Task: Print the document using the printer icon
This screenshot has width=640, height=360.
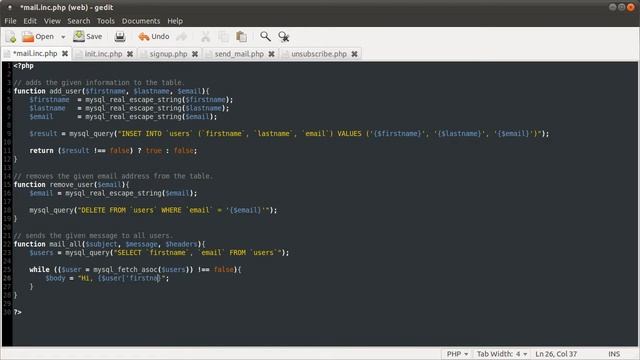Action: point(120,37)
